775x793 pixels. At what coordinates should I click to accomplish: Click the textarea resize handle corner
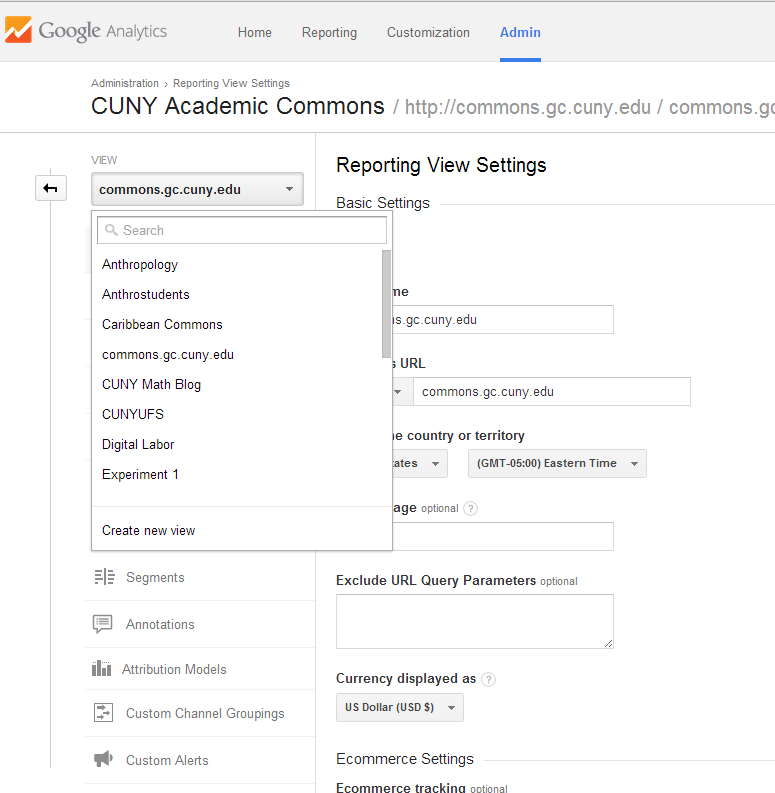609,643
